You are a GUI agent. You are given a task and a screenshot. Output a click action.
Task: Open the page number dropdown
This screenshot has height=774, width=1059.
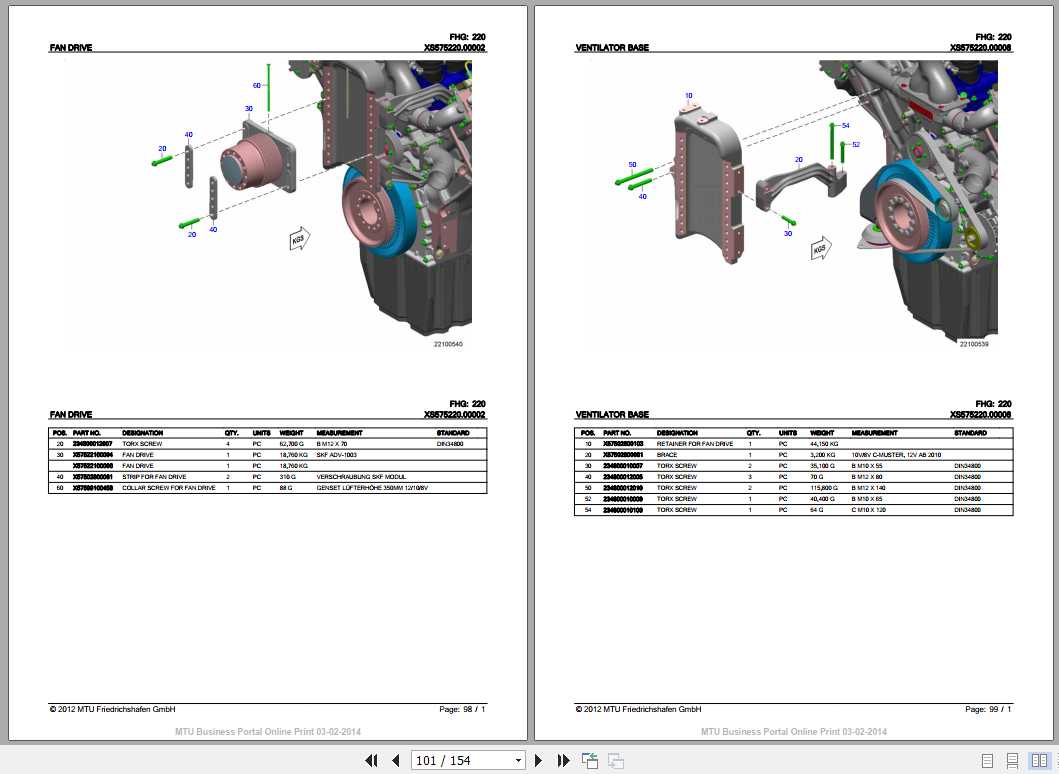[519, 760]
